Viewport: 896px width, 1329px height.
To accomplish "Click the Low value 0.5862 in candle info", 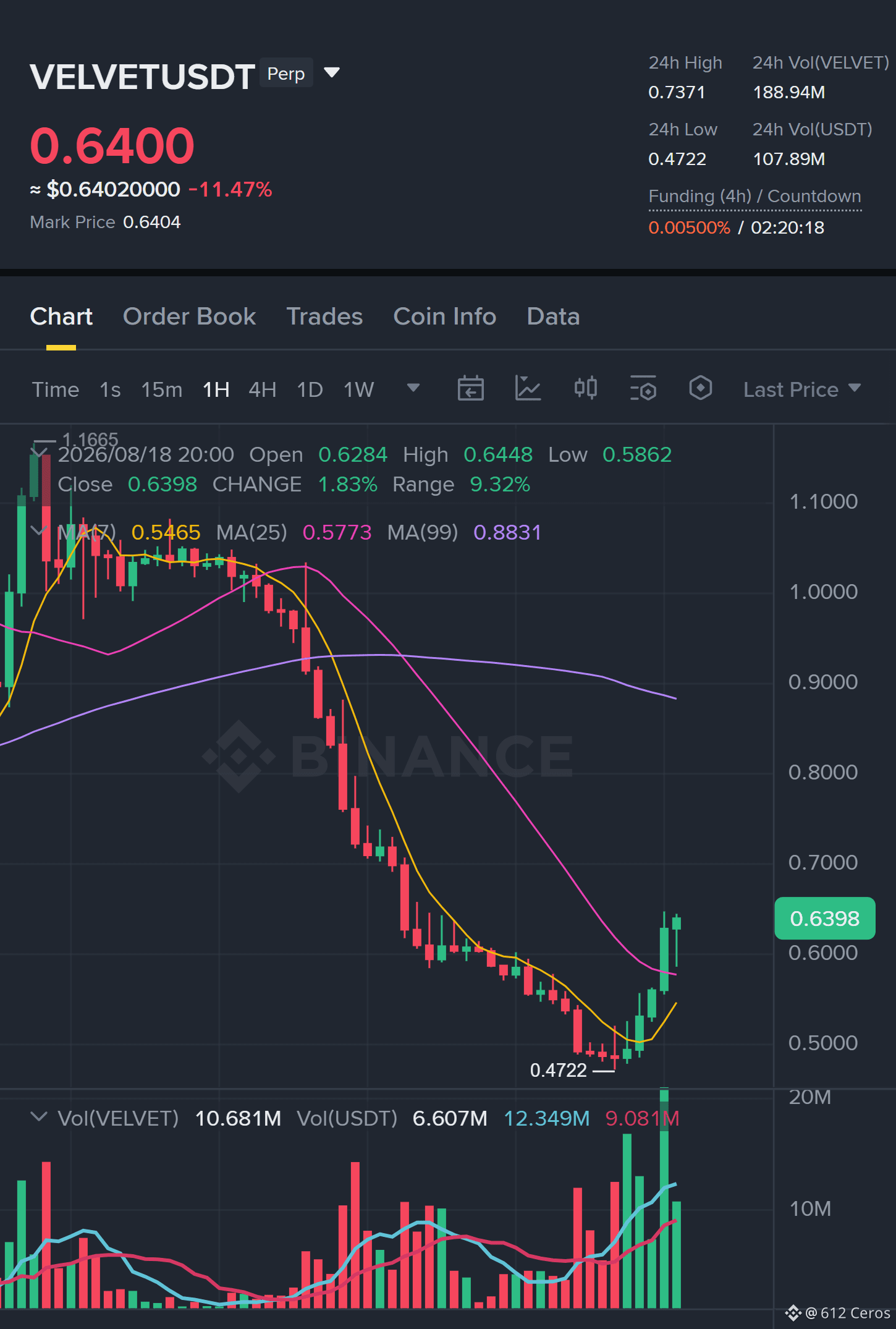I will point(637,454).
